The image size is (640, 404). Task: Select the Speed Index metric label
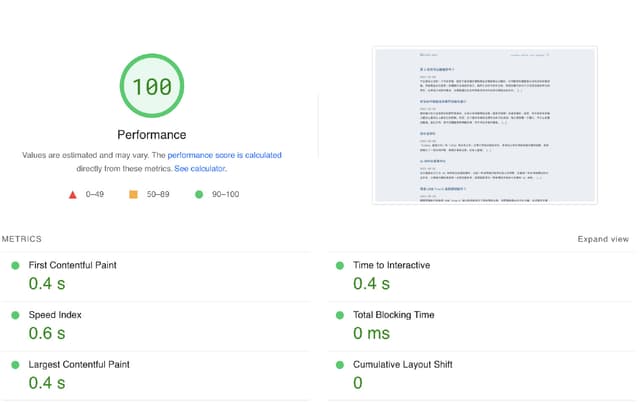55,315
